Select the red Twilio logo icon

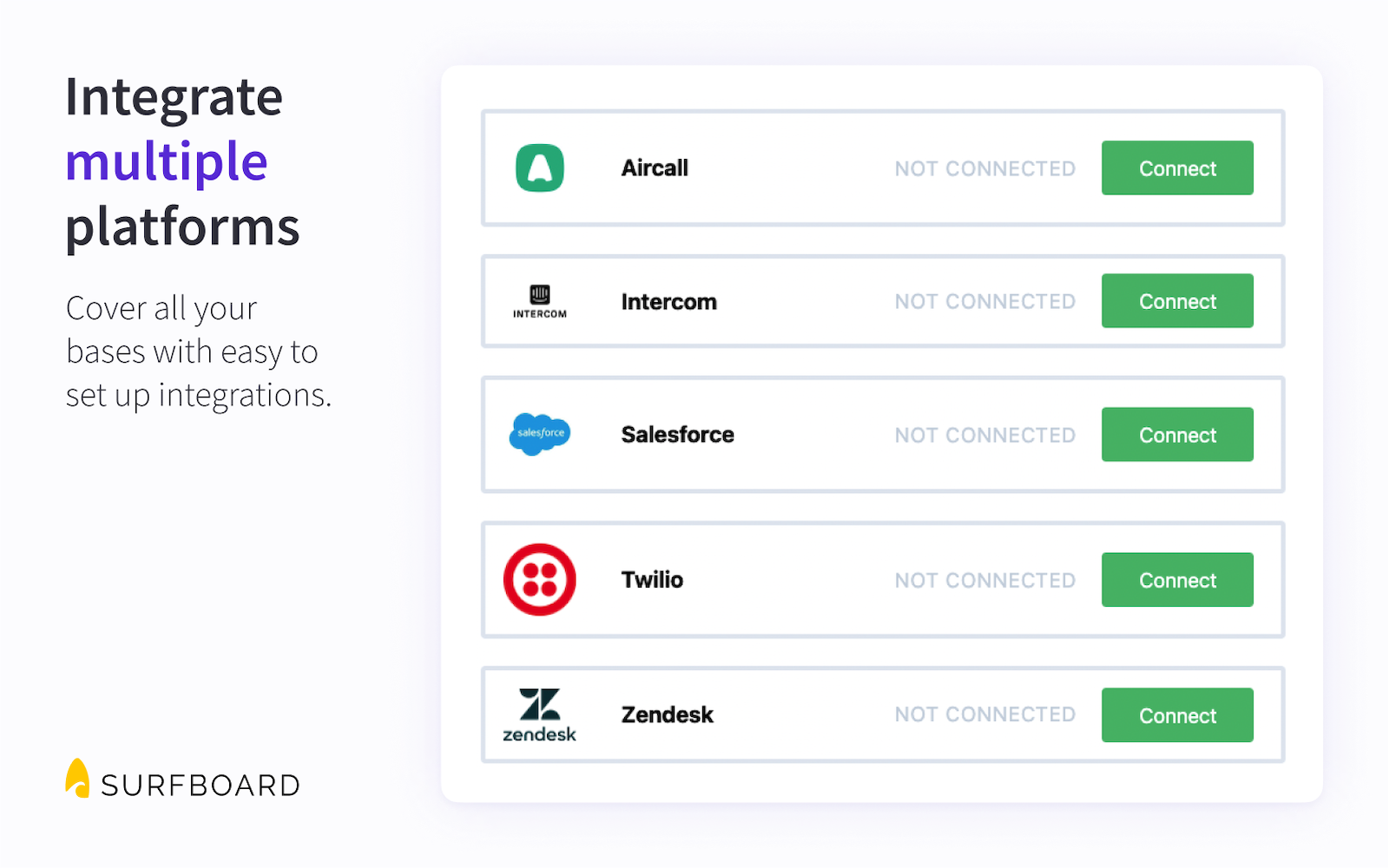[539, 580]
